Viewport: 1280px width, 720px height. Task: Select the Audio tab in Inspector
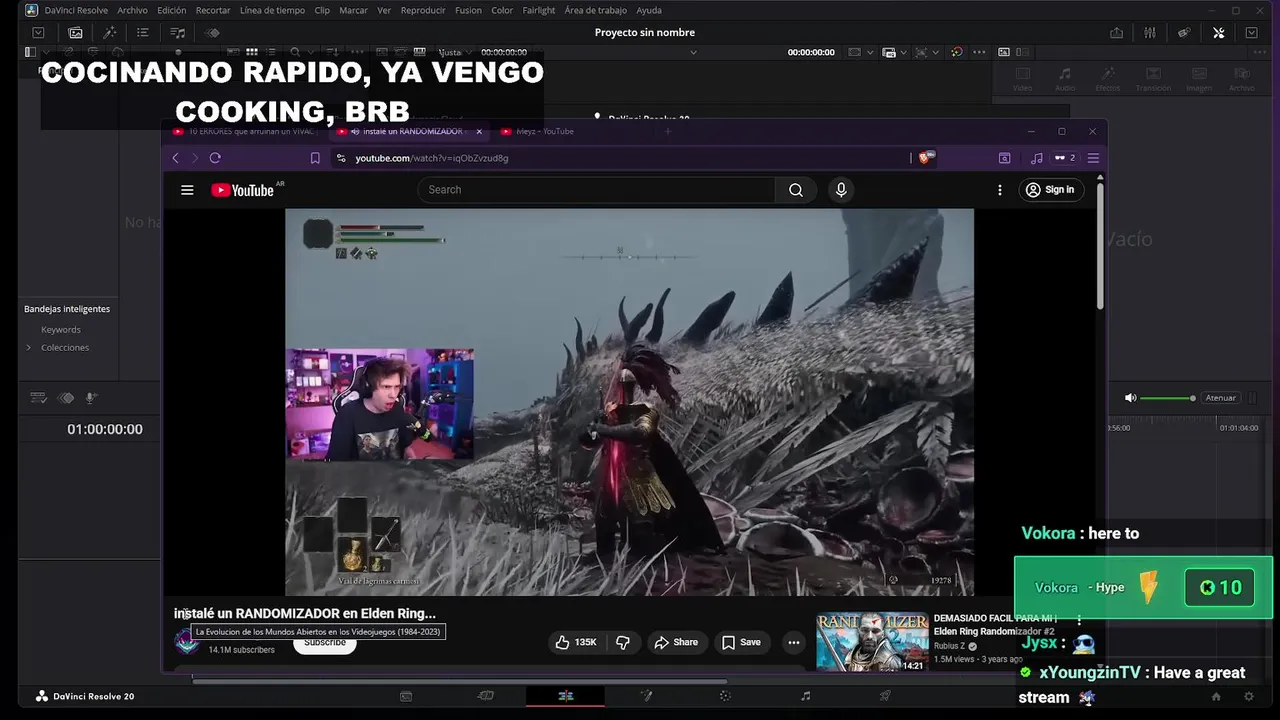click(1065, 80)
